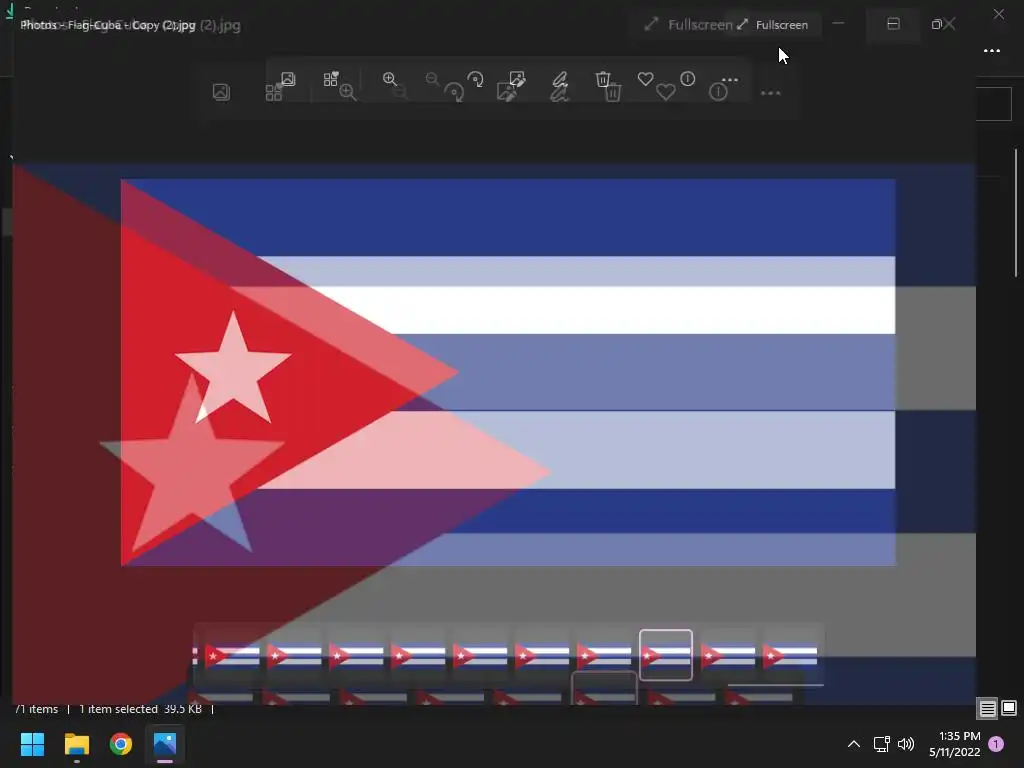Open the volume control tray icon

pos(906,744)
